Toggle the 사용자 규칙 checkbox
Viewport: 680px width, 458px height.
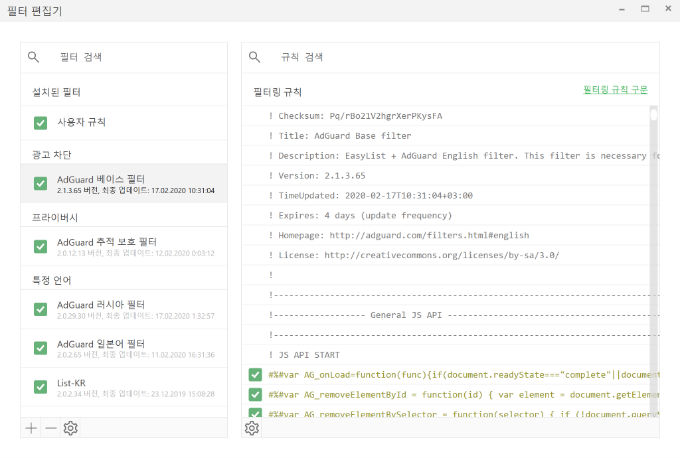point(40,123)
